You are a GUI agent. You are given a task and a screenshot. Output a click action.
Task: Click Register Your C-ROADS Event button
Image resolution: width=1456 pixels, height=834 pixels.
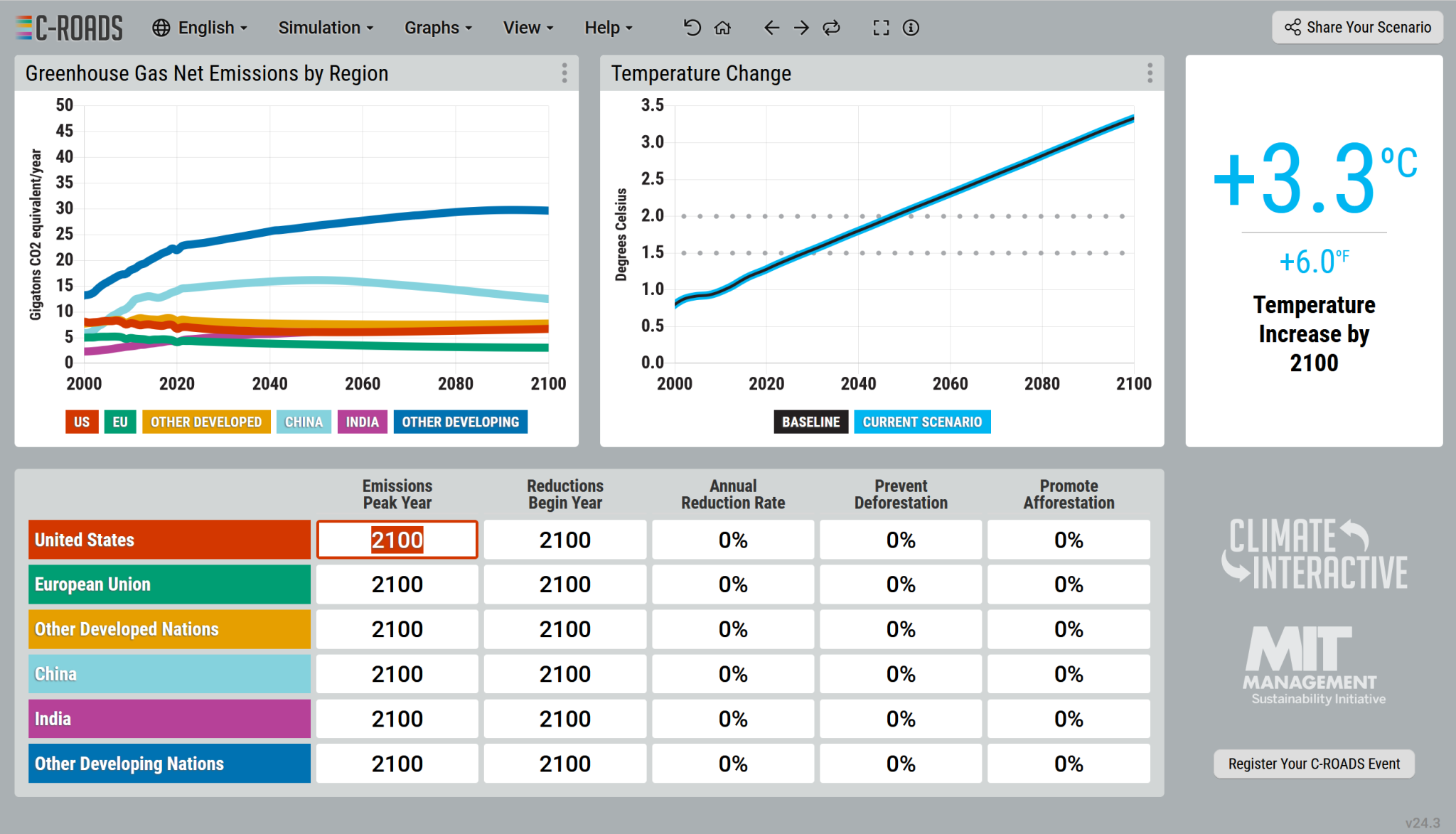[x=1314, y=764]
